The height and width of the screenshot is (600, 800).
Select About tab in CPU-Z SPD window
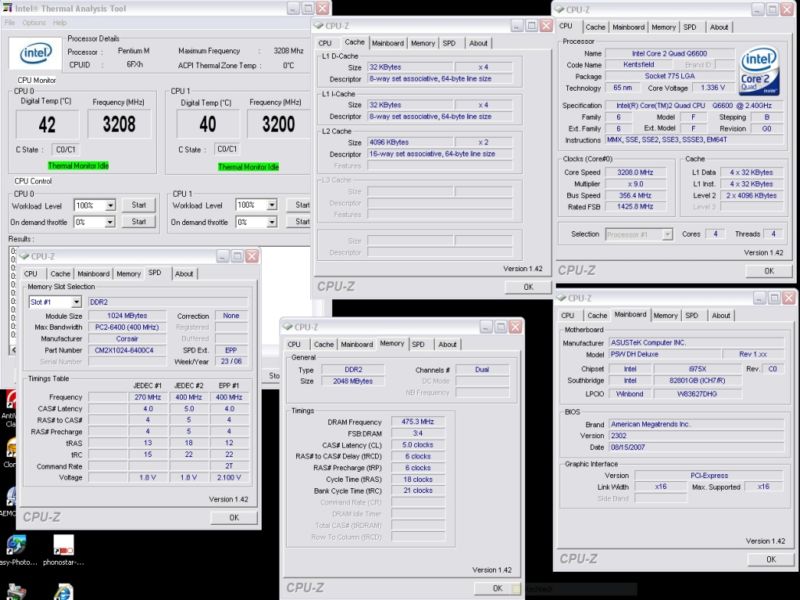[x=184, y=274]
